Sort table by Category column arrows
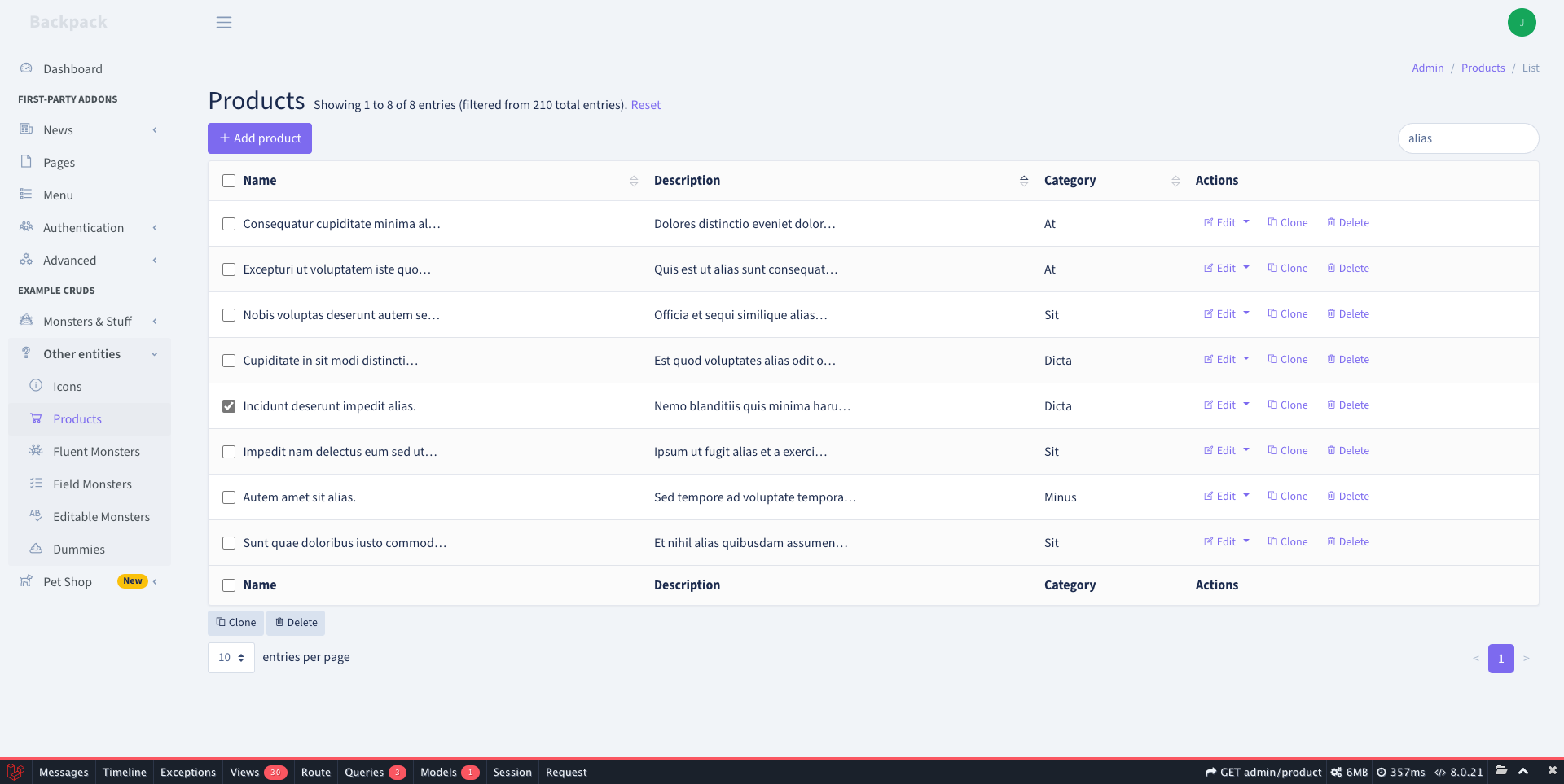Screen dimensions: 1564x784 coord(1175,181)
